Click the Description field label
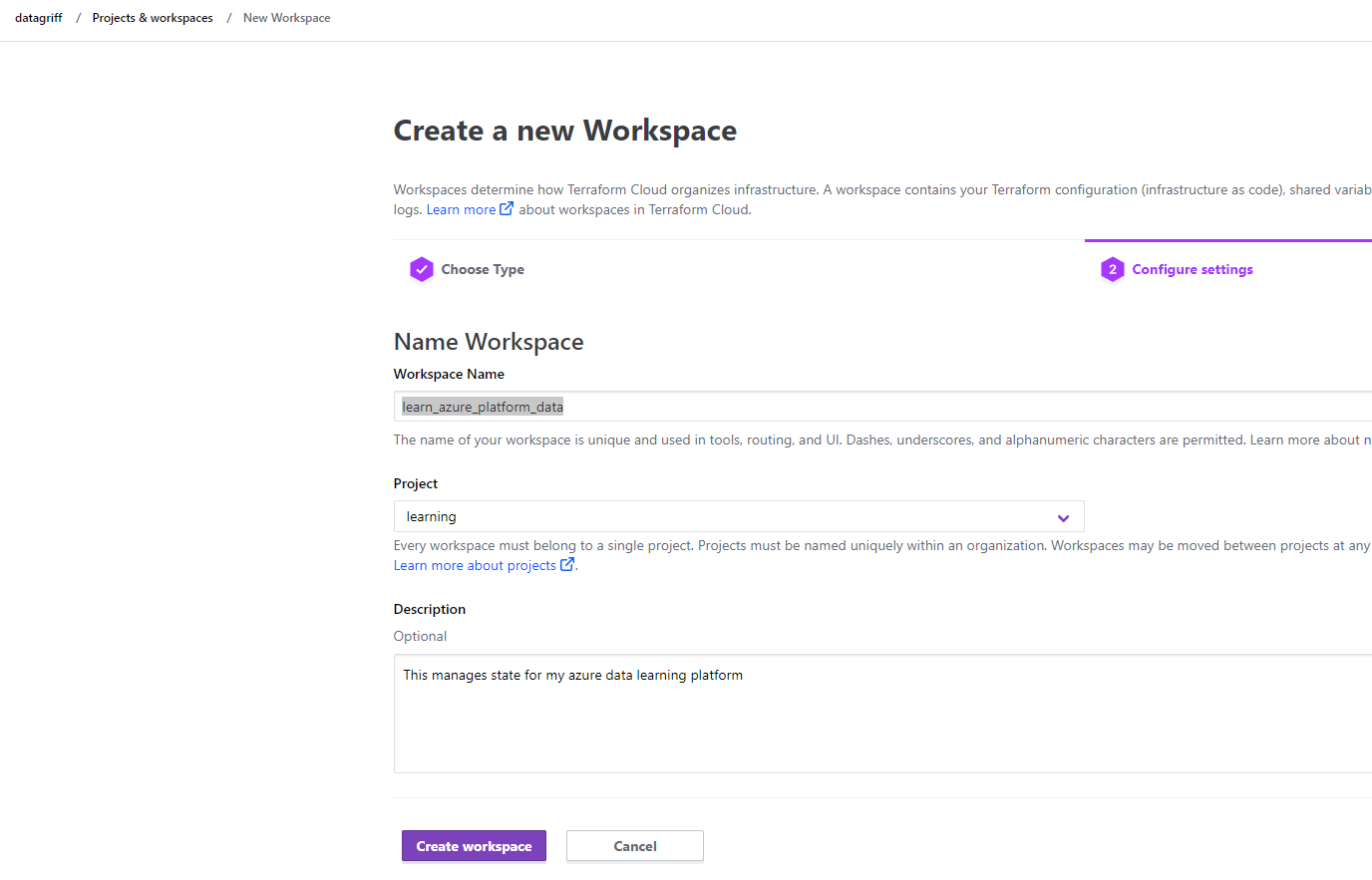Image resolution: width=1372 pixels, height=880 pixels. [x=430, y=609]
